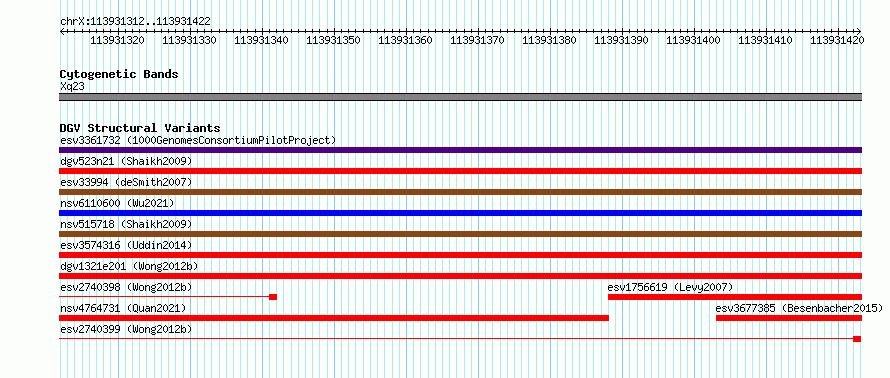Click esv2740398 (Wong2012b) label
Viewport: 890px width, 378px height.
tap(126, 287)
